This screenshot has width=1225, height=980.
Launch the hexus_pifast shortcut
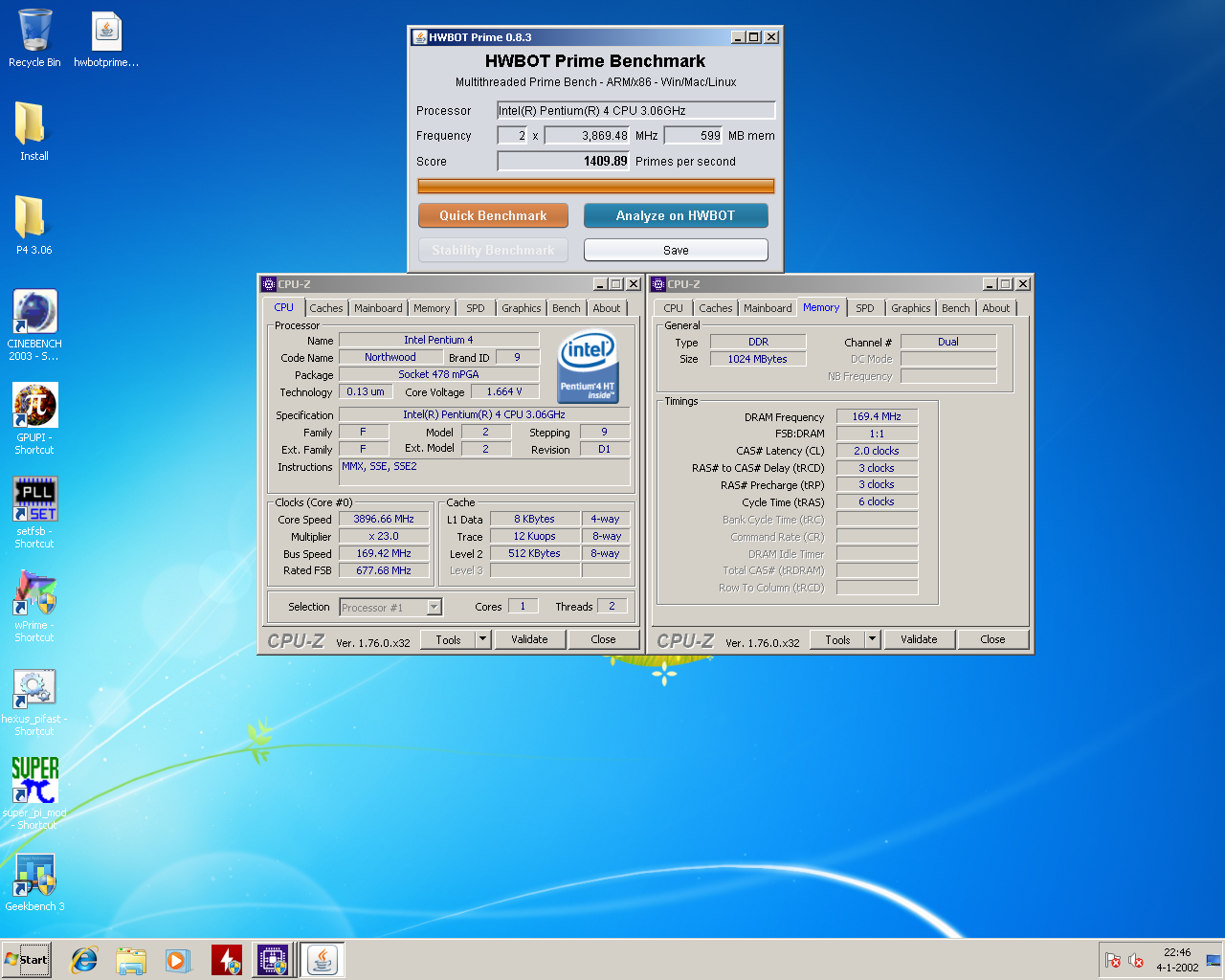(x=34, y=700)
